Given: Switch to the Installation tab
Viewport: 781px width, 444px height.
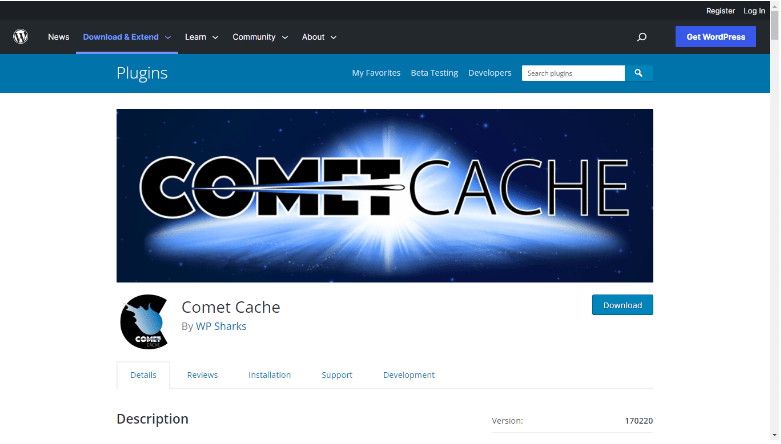Looking at the screenshot, I should tap(269, 375).
